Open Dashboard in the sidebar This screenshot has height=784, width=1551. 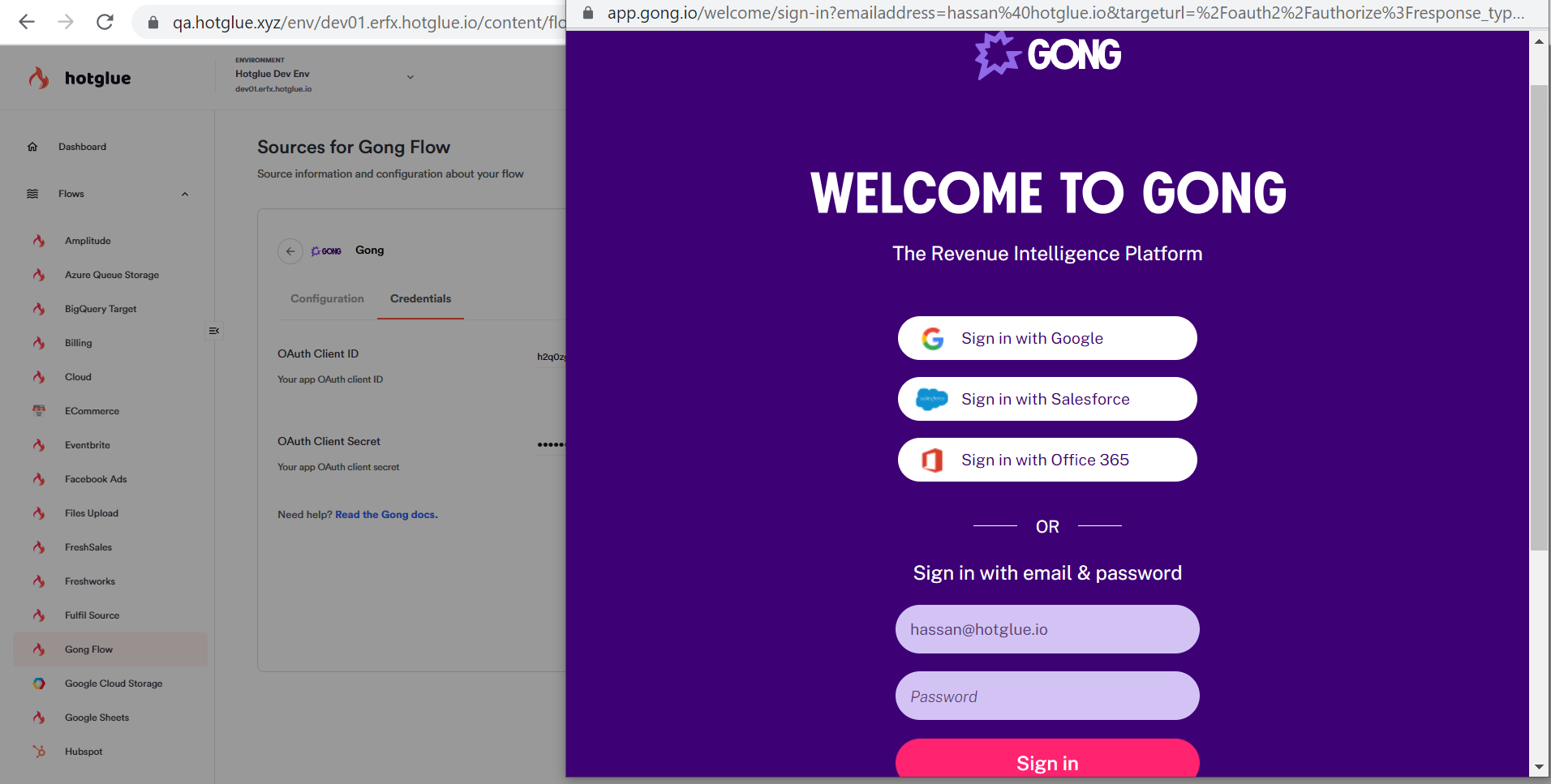(82, 147)
